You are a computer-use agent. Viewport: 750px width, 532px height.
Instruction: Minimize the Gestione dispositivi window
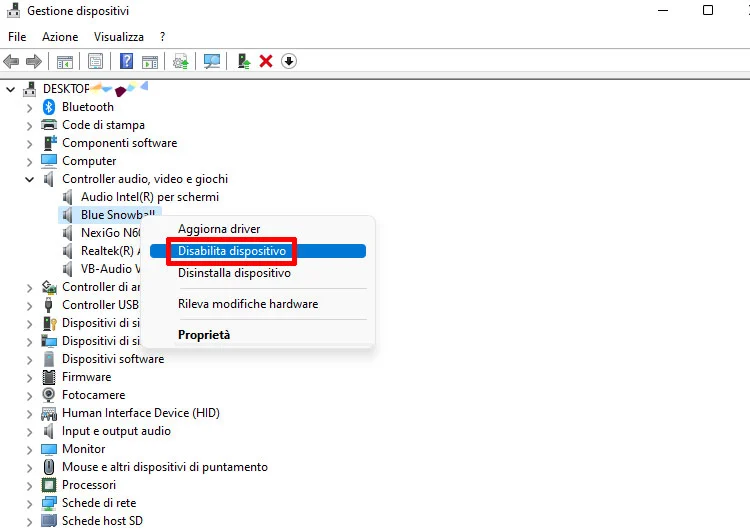663,11
